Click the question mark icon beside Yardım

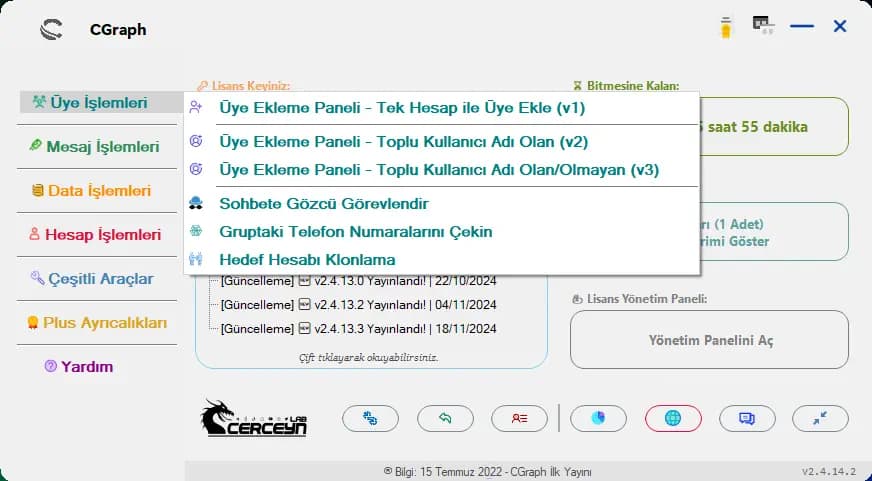[x=51, y=366]
